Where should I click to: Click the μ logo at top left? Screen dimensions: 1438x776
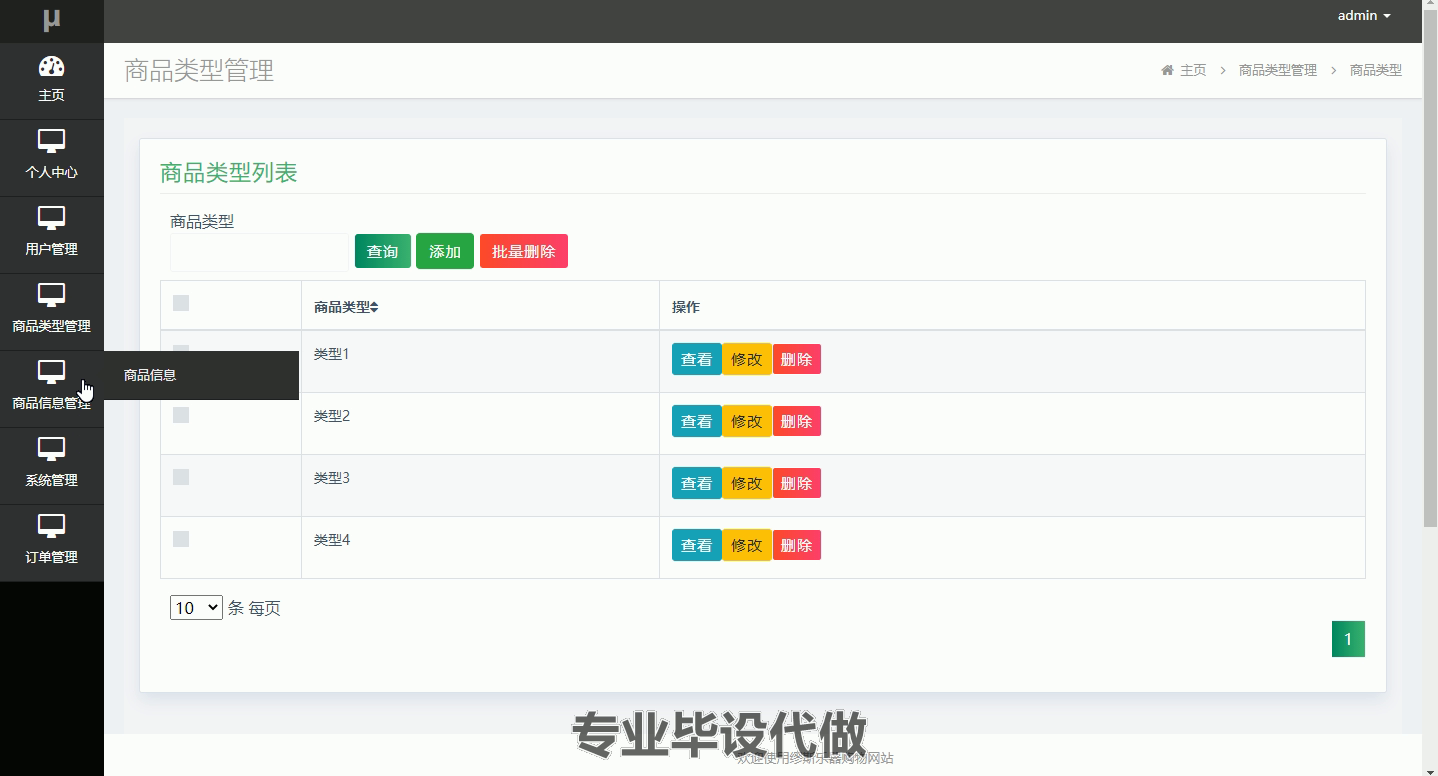click(x=51, y=19)
